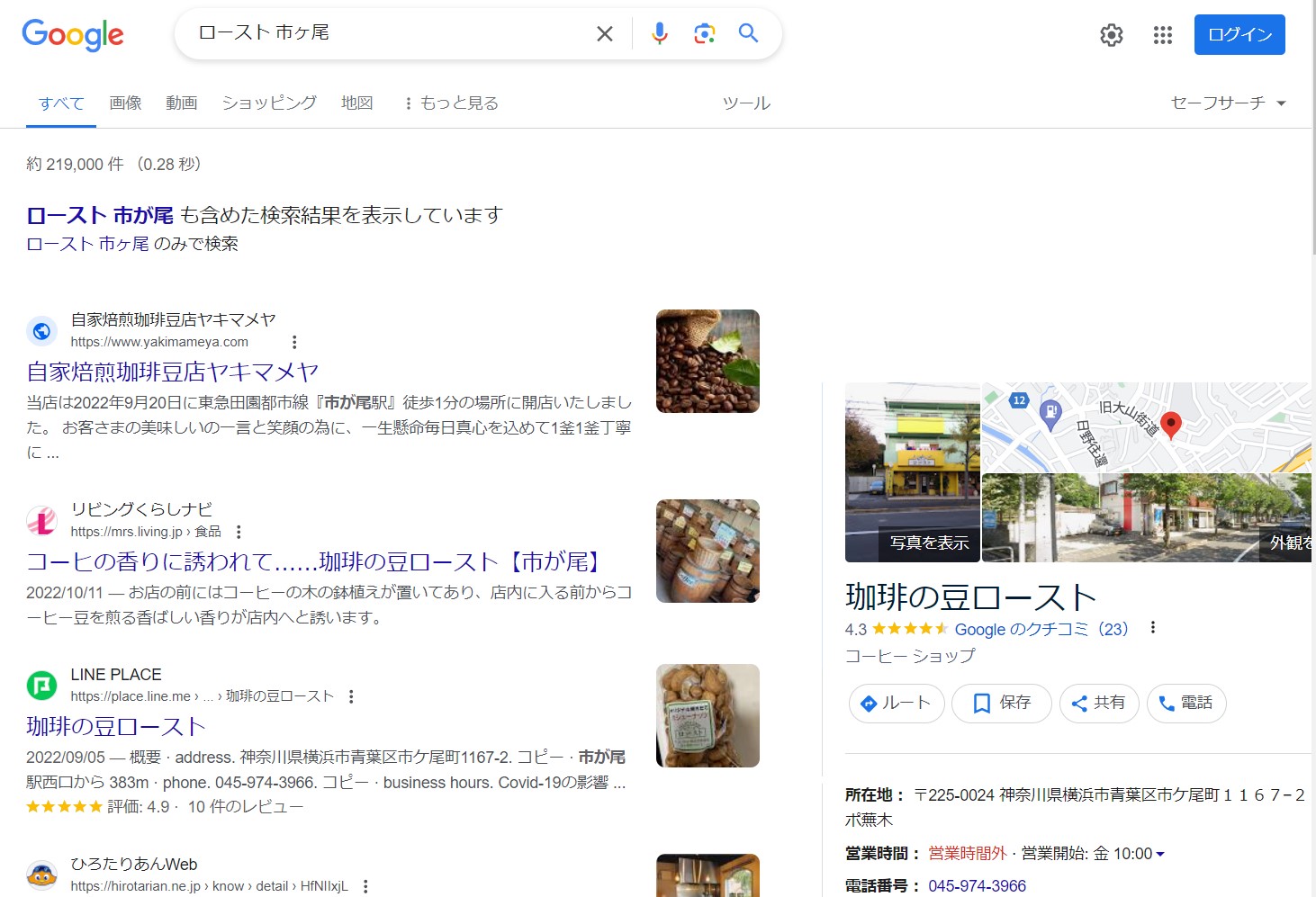Image resolution: width=1316 pixels, height=897 pixels.
Task: Click the 保存 bookmark button
Action: click(1002, 703)
